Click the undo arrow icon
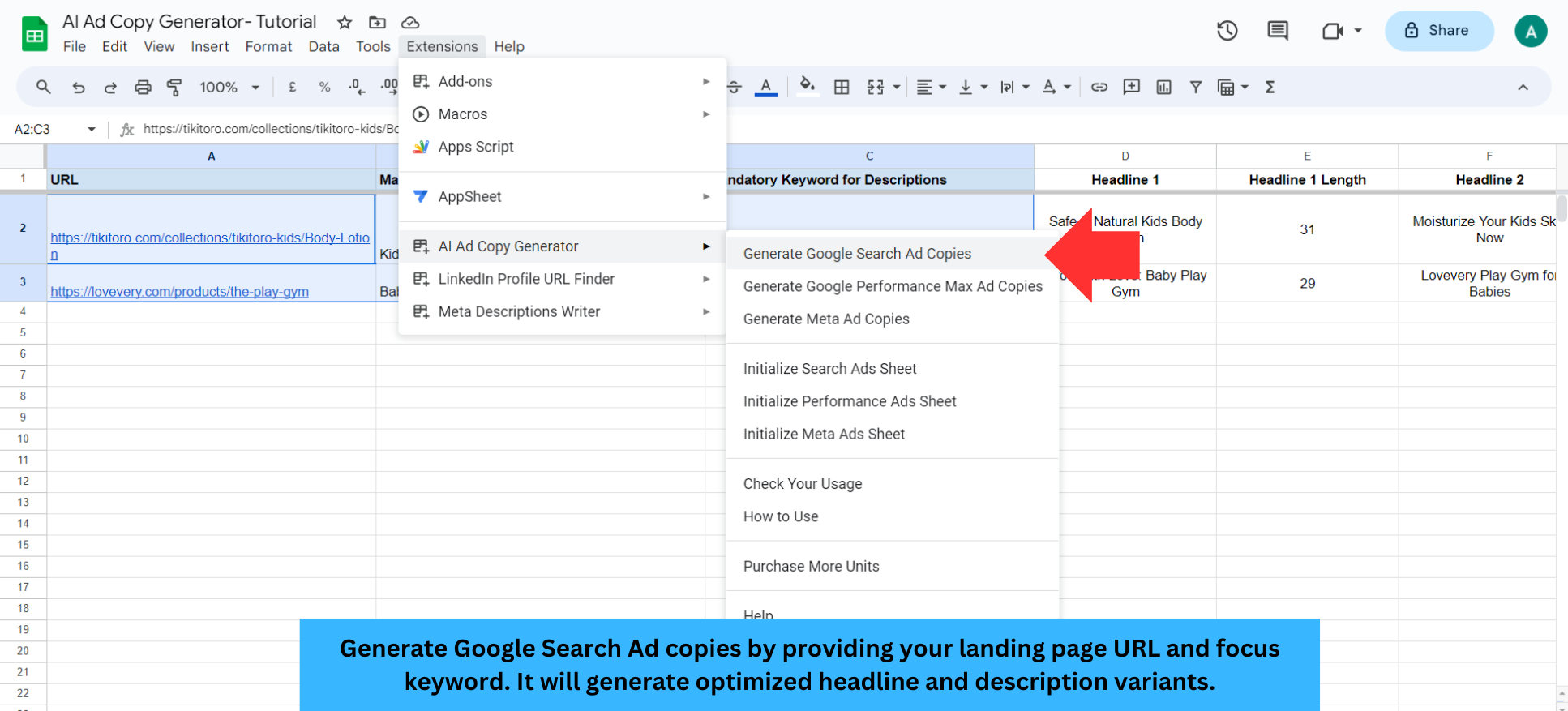The image size is (1568, 711). [78, 88]
